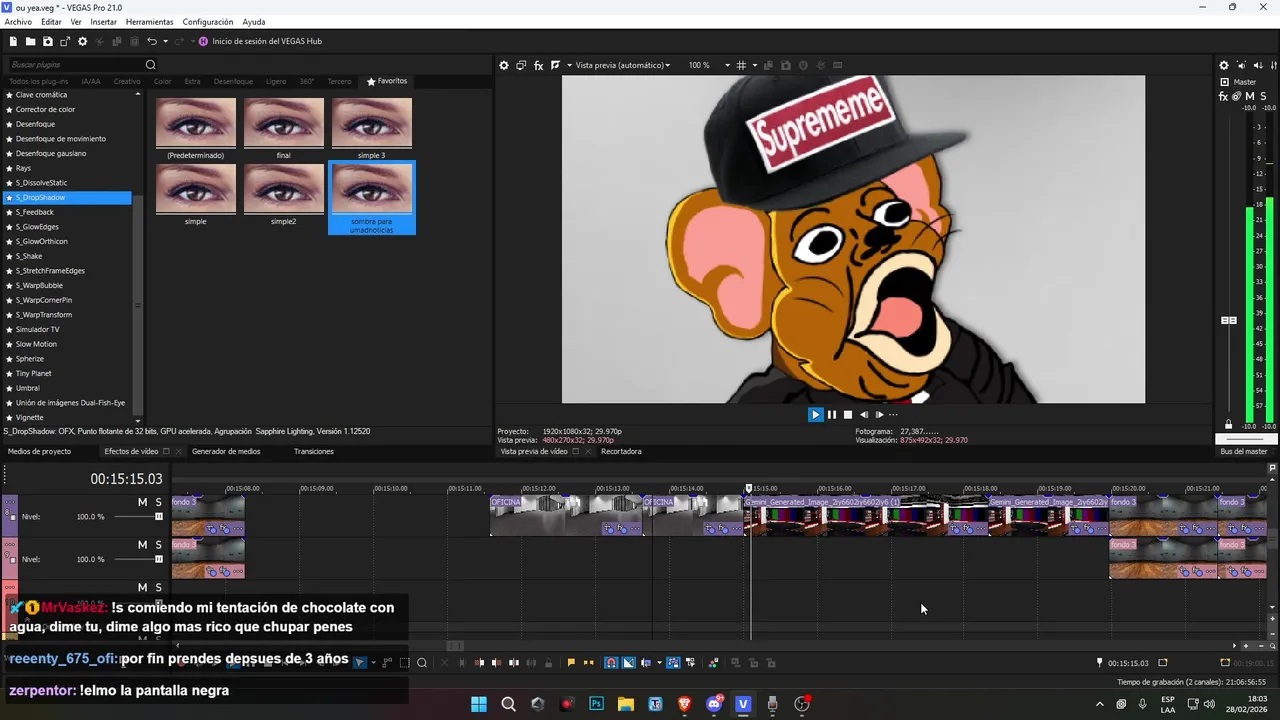
Task: Open Windows Start menu
Action: pyautogui.click(x=479, y=704)
